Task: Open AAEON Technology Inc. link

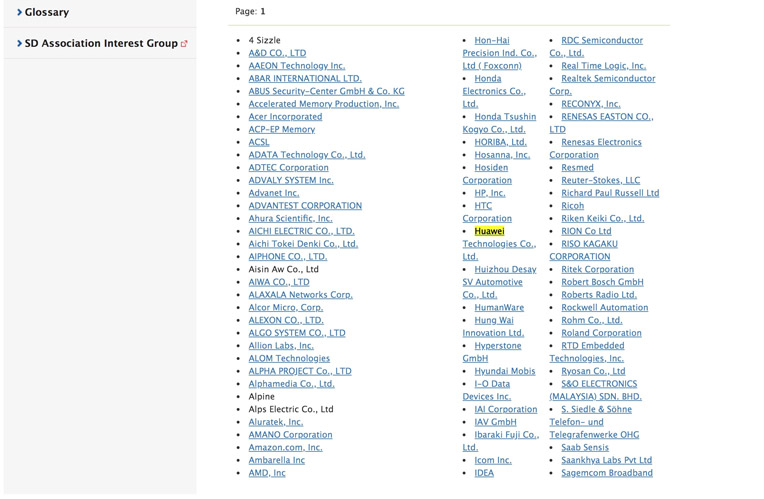Action: coord(297,66)
